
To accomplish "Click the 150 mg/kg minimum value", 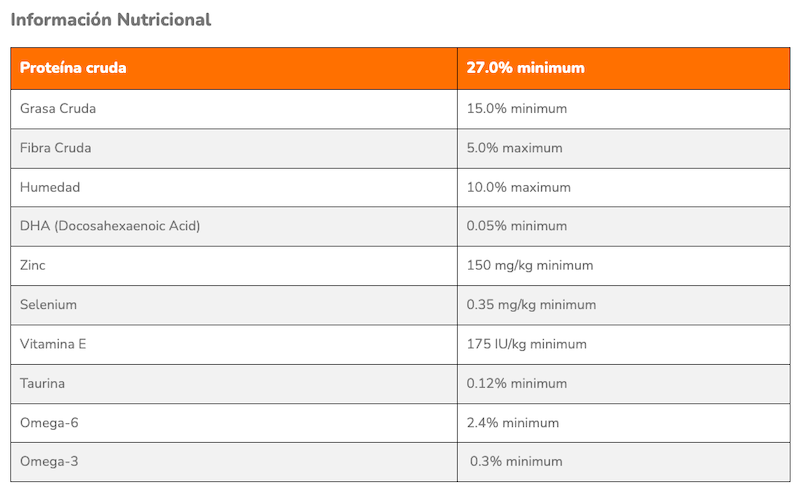I will (530, 265).
